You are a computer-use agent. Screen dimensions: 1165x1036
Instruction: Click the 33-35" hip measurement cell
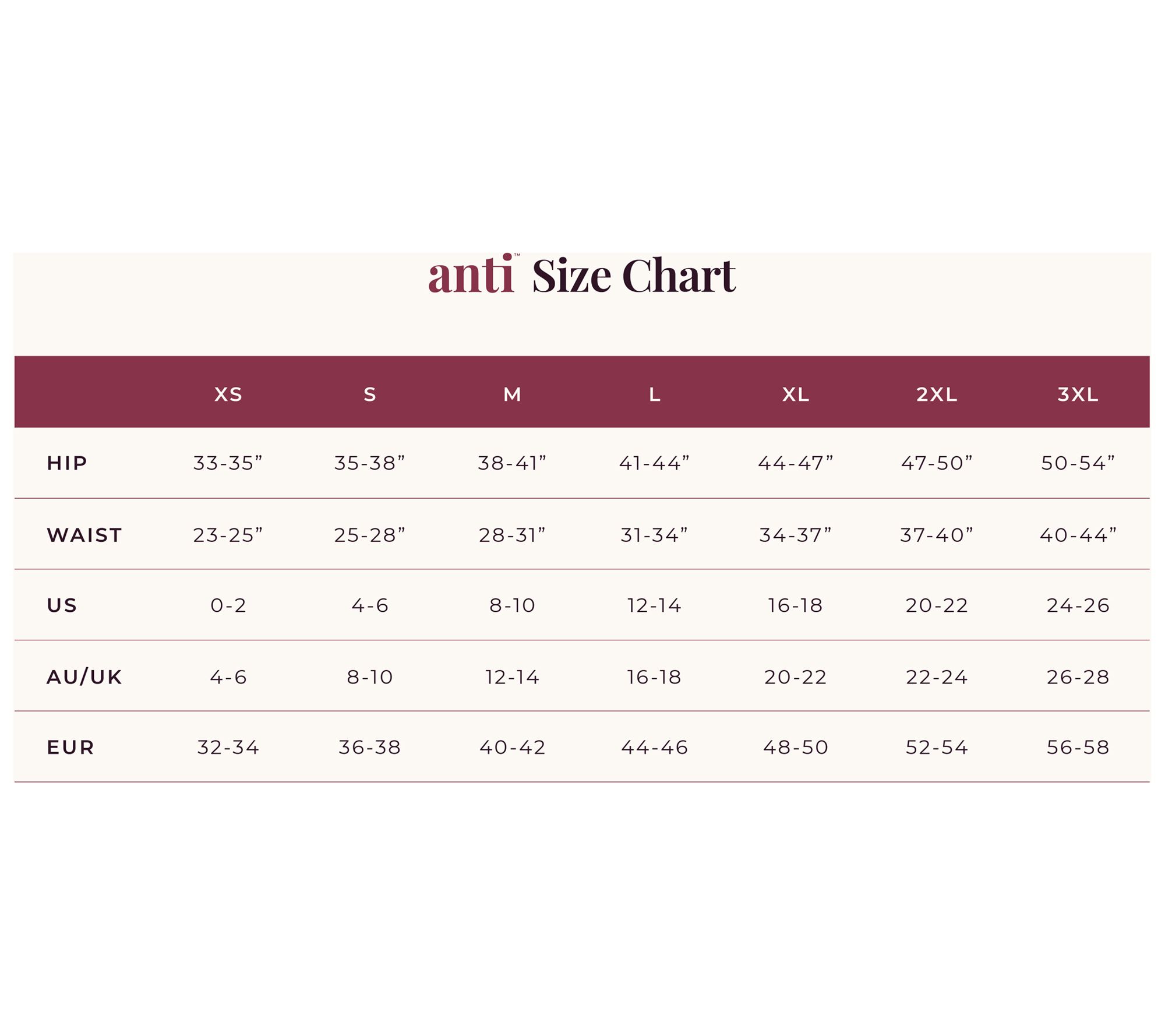(228, 463)
